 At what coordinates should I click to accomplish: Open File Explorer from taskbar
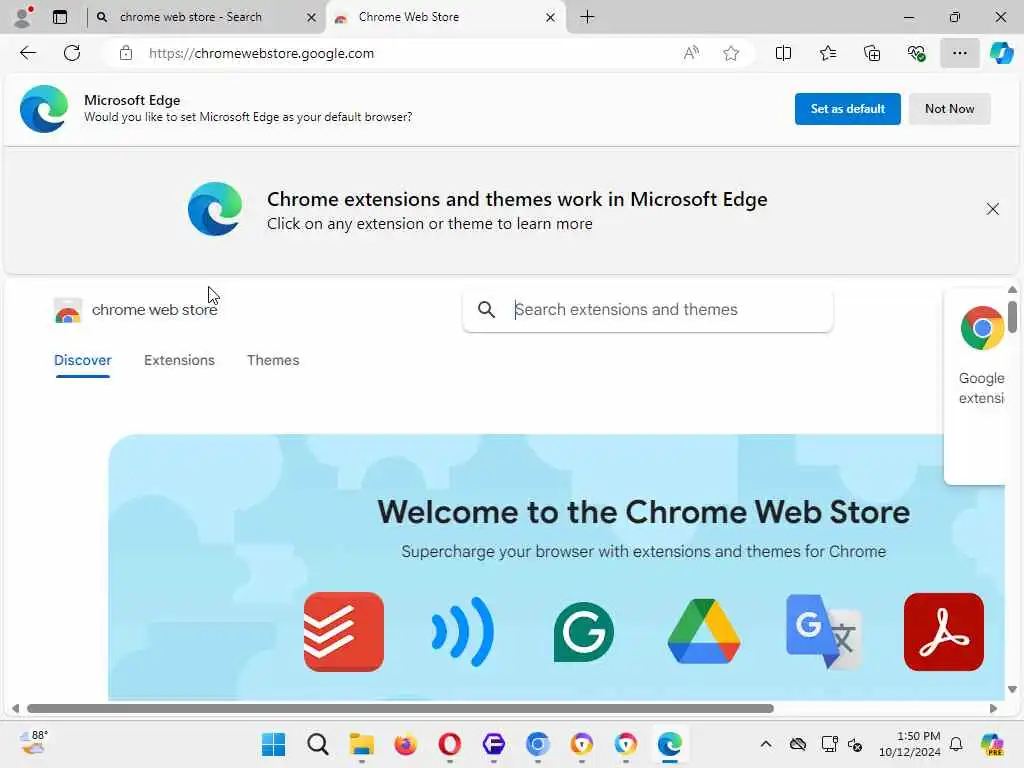(x=361, y=744)
